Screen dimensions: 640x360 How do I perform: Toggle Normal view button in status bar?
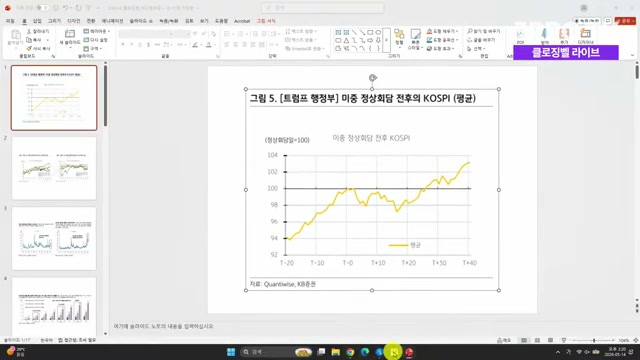point(524,340)
